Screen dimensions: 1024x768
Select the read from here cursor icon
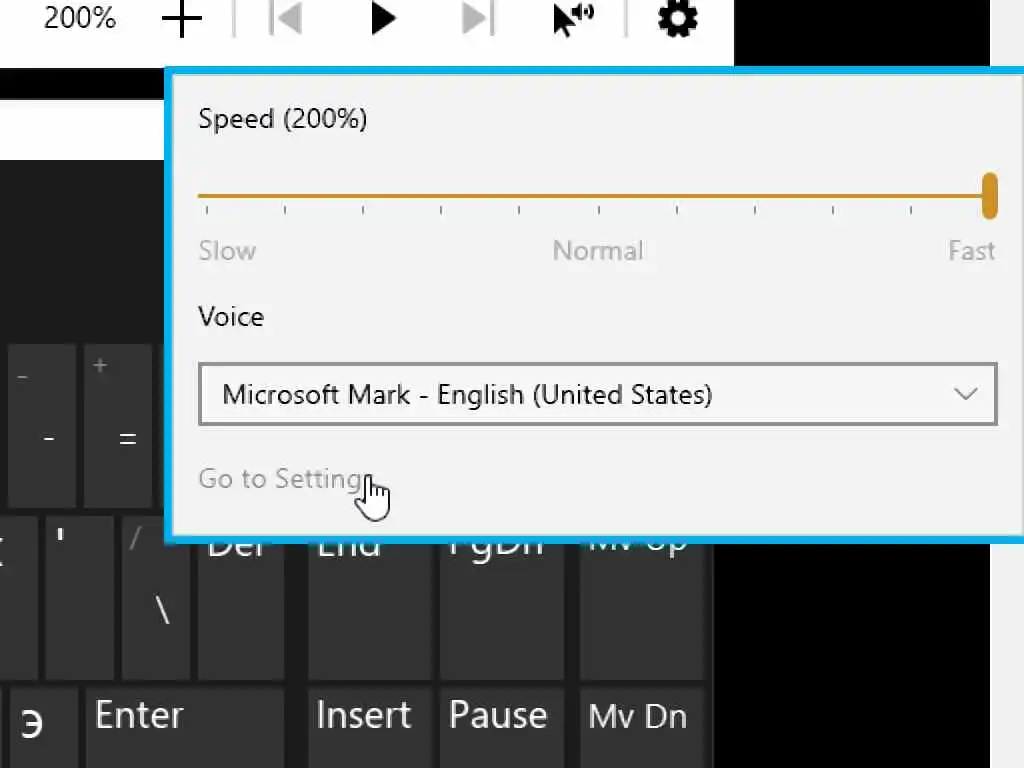click(x=572, y=18)
